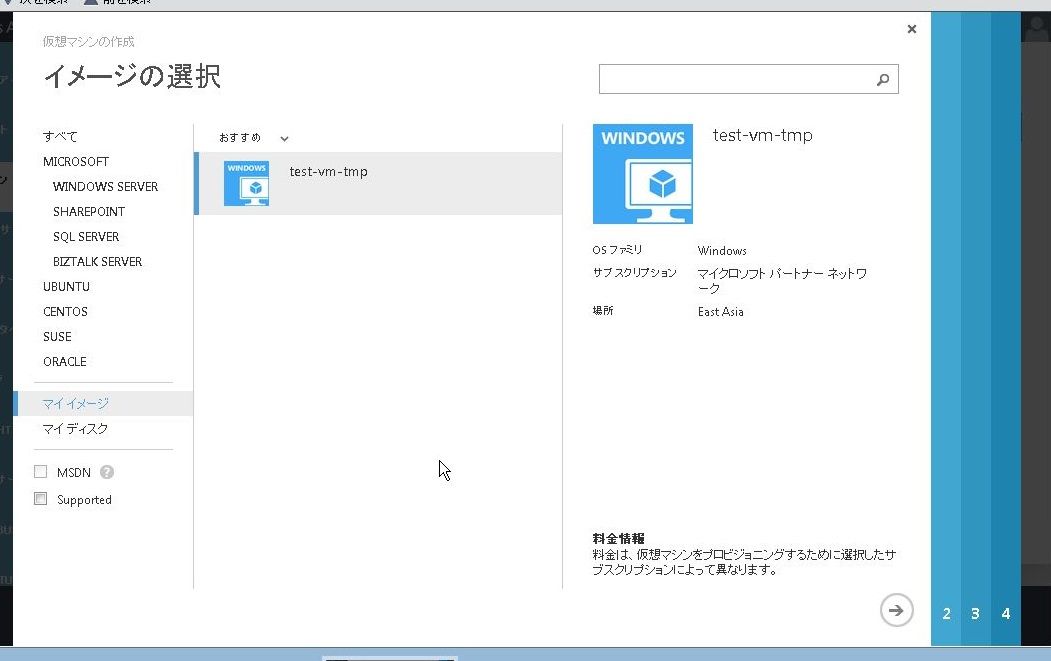This screenshot has height=661, width=1051.
Task: Click the Windows OS family value
Action: coord(722,251)
